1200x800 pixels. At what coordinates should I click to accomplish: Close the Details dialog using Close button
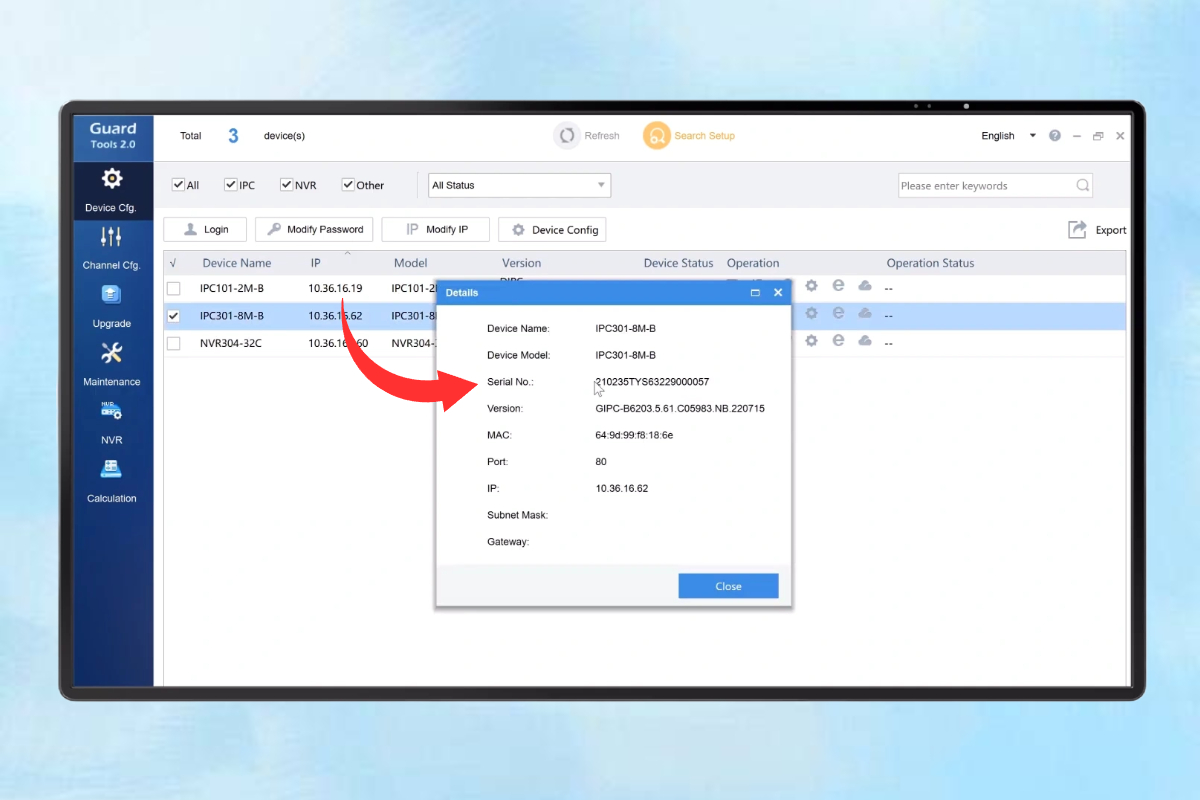click(728, 586)
